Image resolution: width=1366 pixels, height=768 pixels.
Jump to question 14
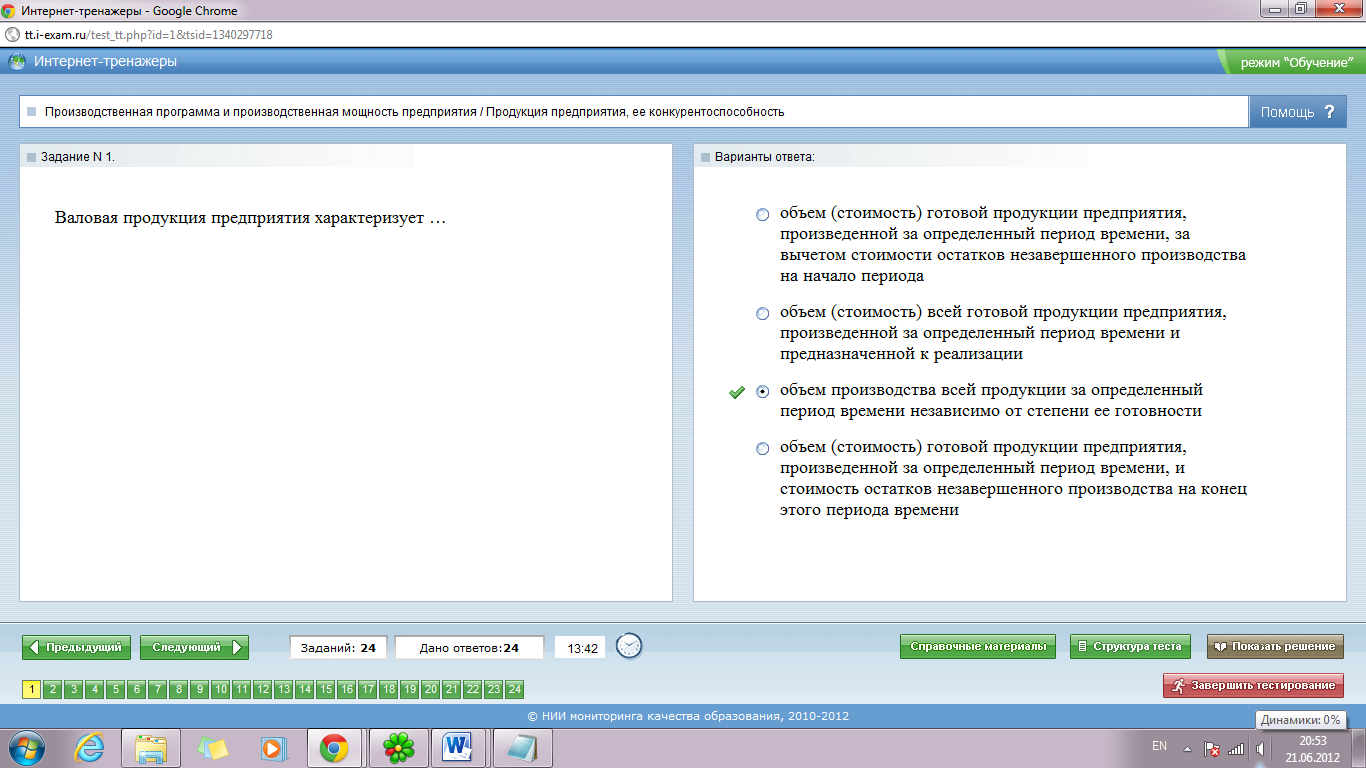(x=304, y=689)
